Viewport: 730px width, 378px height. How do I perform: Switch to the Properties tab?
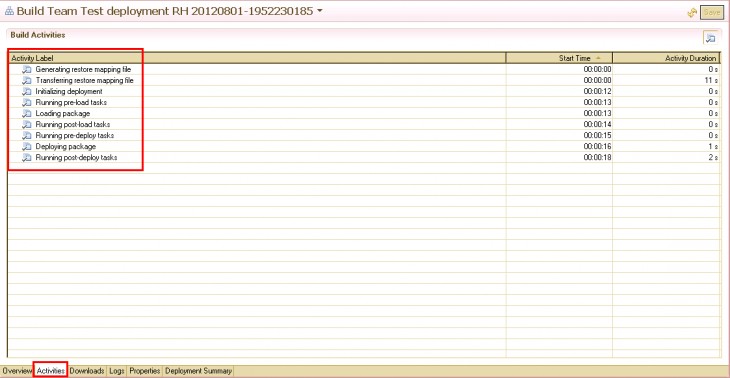pyautogui.click(x=145, y=371)
